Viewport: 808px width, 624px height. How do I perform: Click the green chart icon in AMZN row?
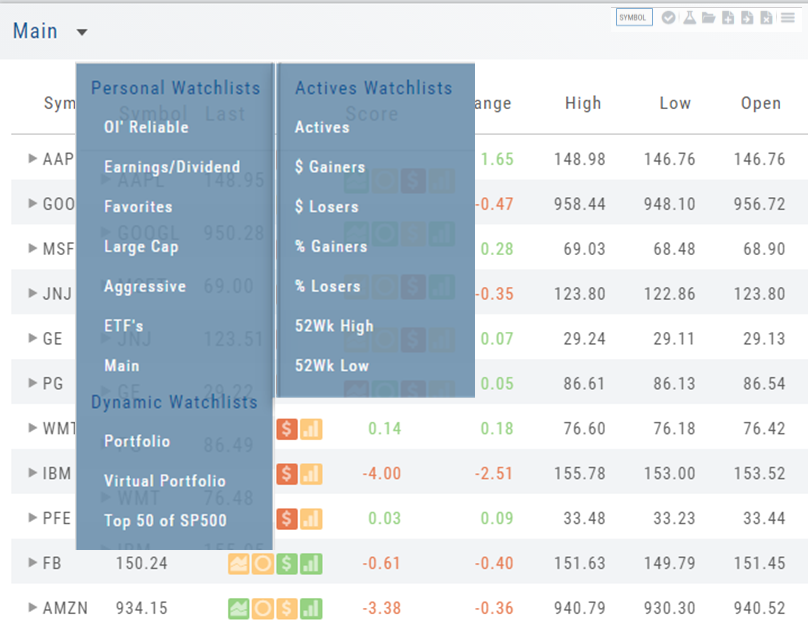click(239, 608)
